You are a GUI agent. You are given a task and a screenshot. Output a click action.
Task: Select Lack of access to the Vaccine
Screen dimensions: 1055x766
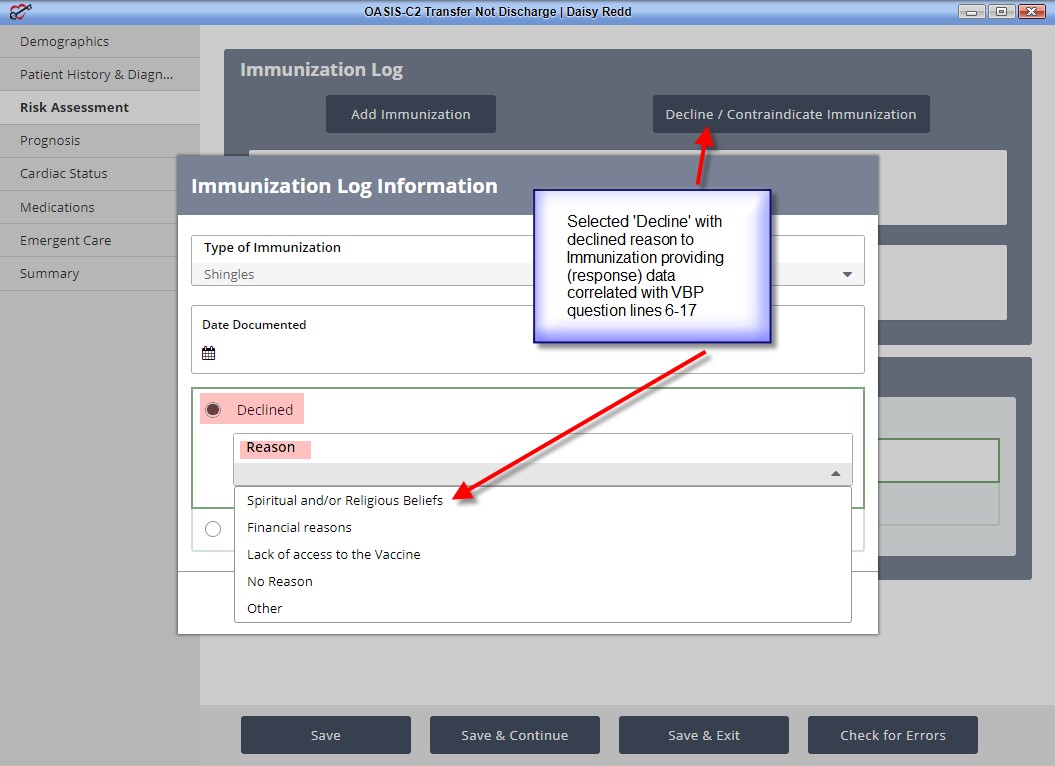point(333,554)
